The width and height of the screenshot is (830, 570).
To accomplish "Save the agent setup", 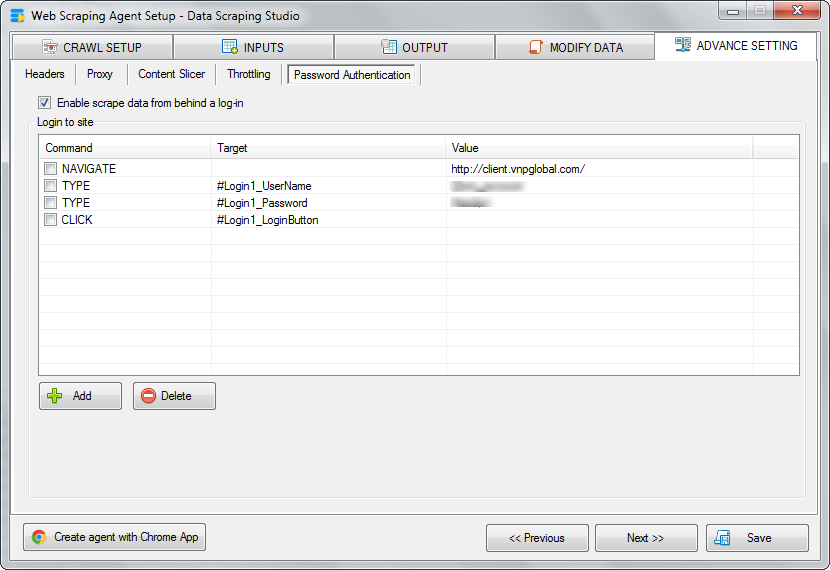I will coord(757,538).
